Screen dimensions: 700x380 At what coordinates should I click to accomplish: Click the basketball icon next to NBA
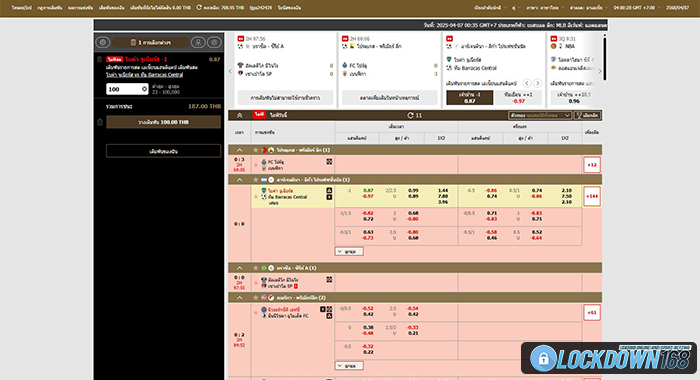coord(554,46)
